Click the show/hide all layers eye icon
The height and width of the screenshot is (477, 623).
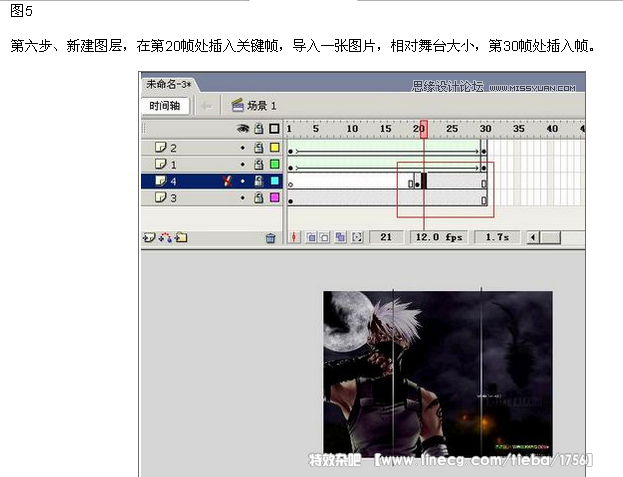coord(243,128)
